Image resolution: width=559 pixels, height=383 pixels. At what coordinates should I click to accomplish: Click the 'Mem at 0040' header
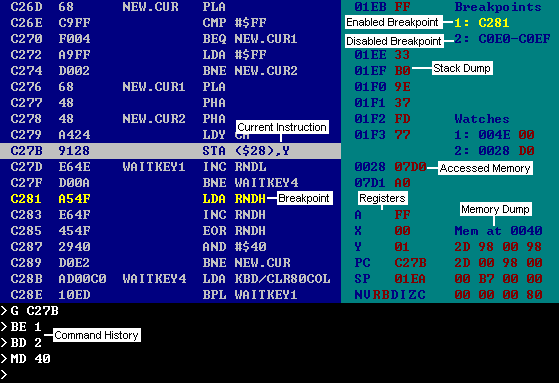click(498, 231)
